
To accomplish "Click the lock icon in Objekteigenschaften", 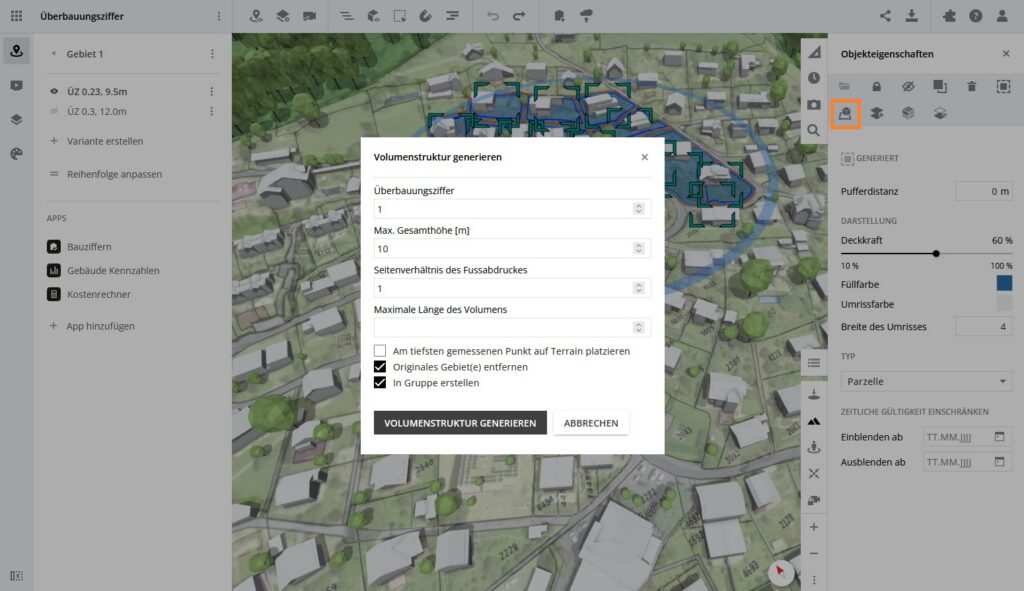I will [877, 87].
